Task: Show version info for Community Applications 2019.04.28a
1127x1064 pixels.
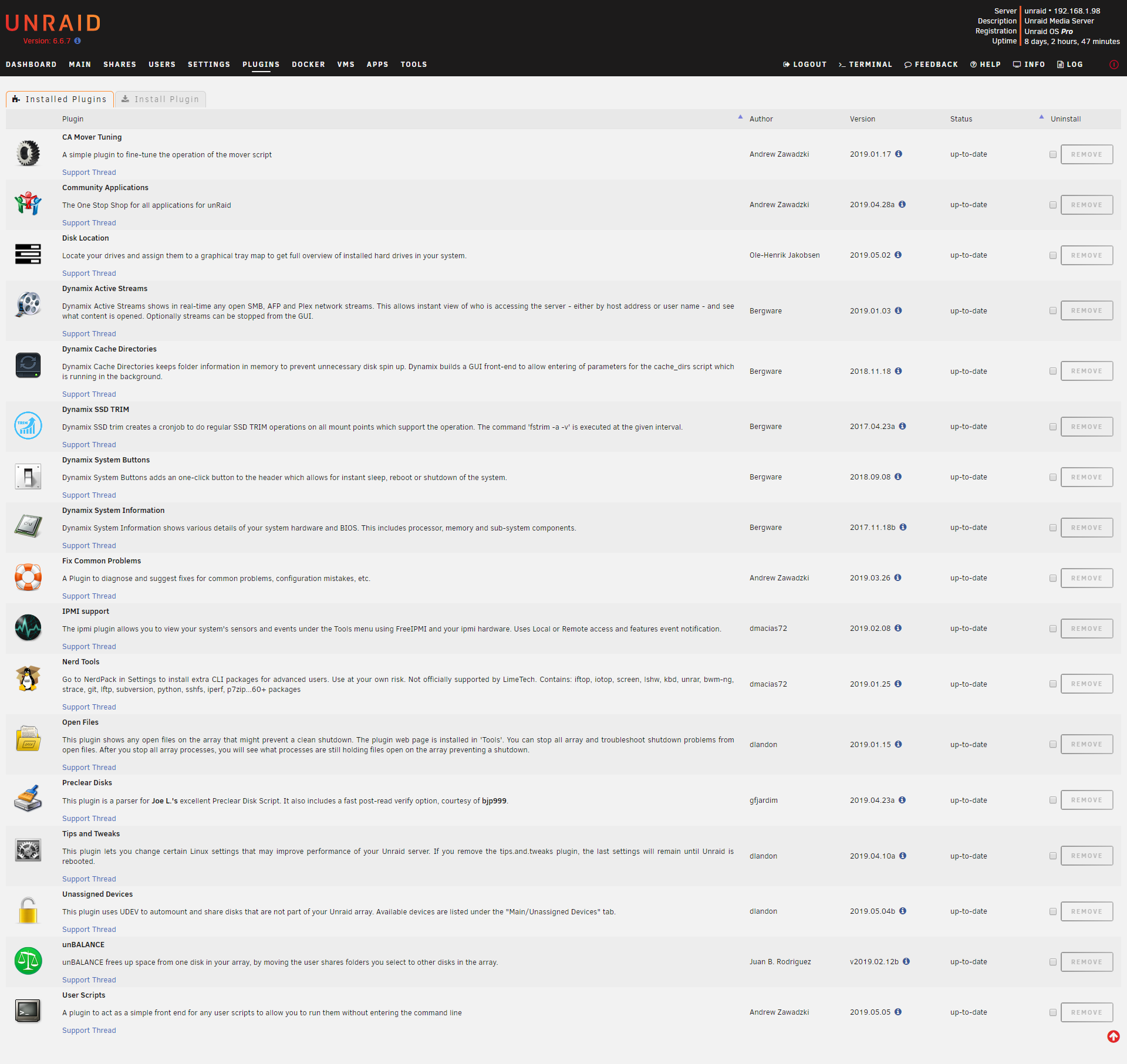Action: tap(902, 205)
